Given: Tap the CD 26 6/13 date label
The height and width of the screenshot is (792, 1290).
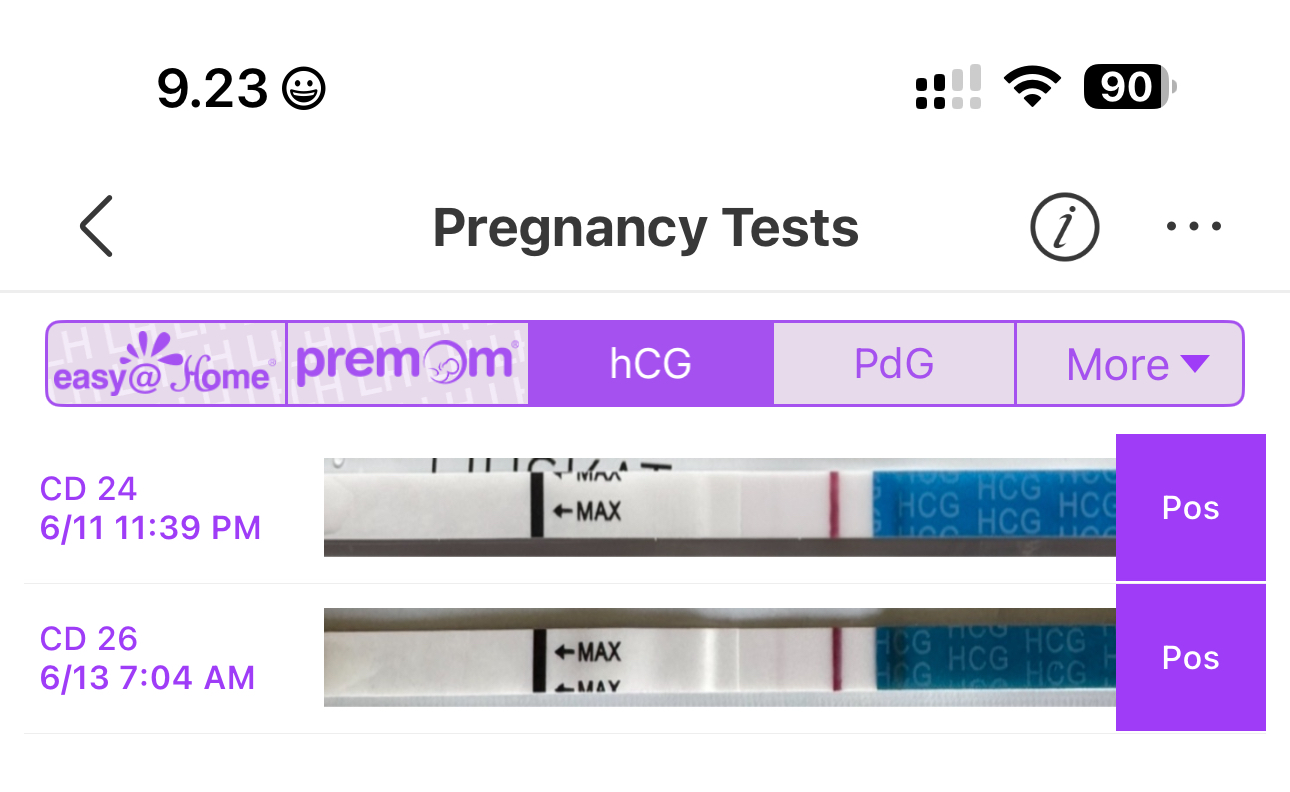Looking at the screenshot, I should pos(147,658).
